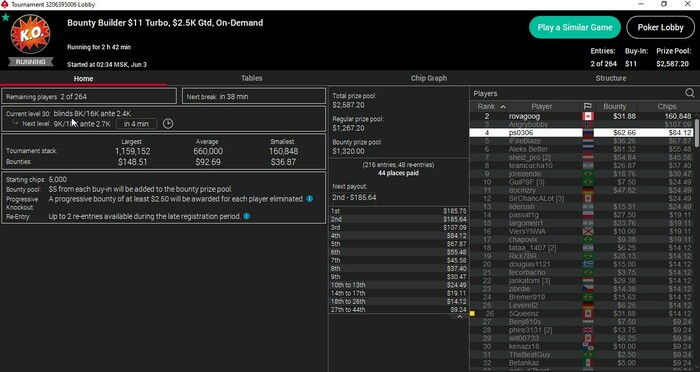The image size is (700, 372).
Task: Select player row TheBeatGuy
Action: (582, 355)
